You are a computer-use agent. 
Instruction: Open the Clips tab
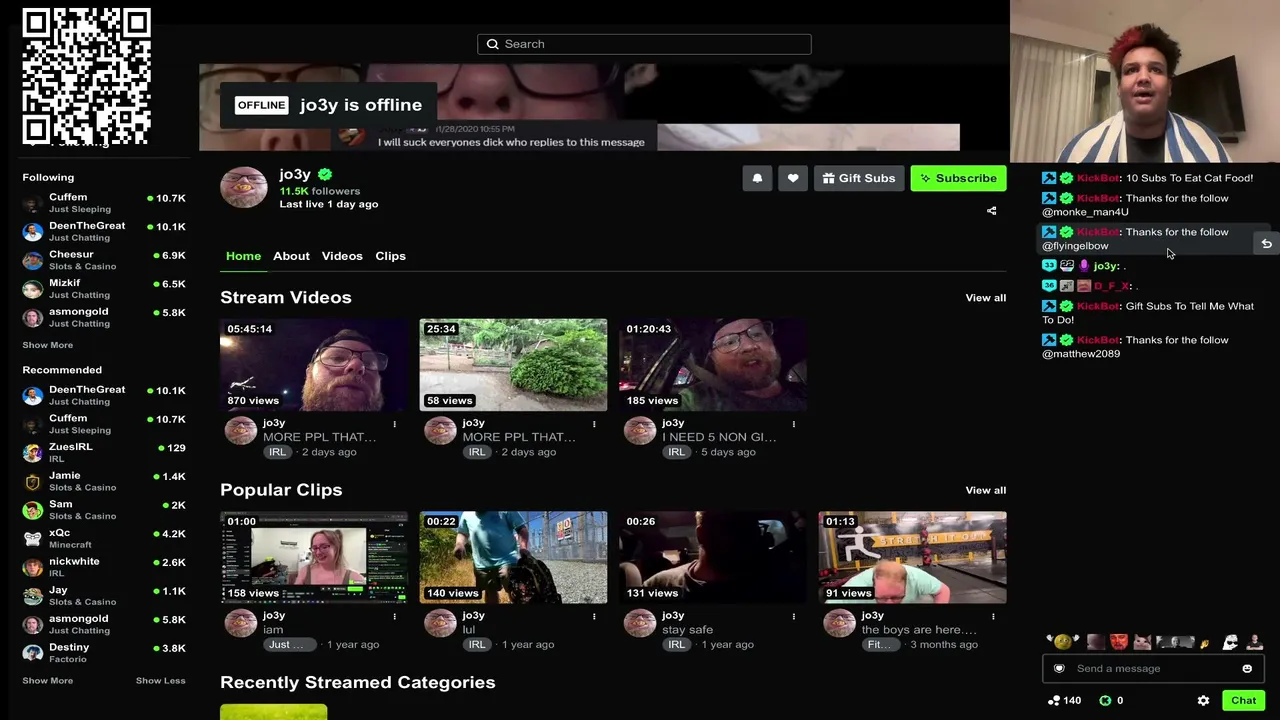[x=390, y=256]
